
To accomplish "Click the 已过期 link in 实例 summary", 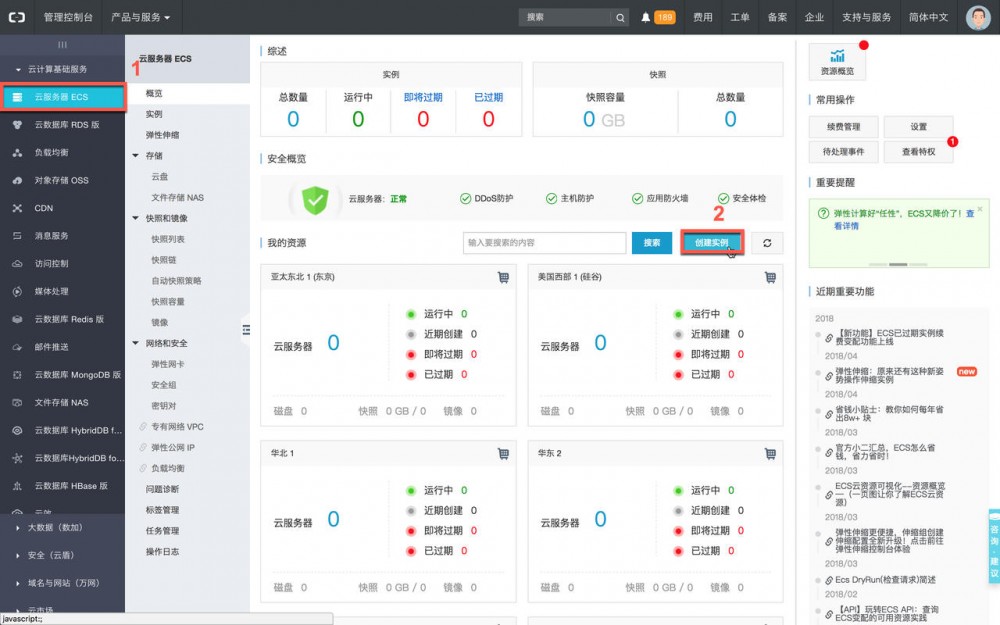I will [489, 98].
